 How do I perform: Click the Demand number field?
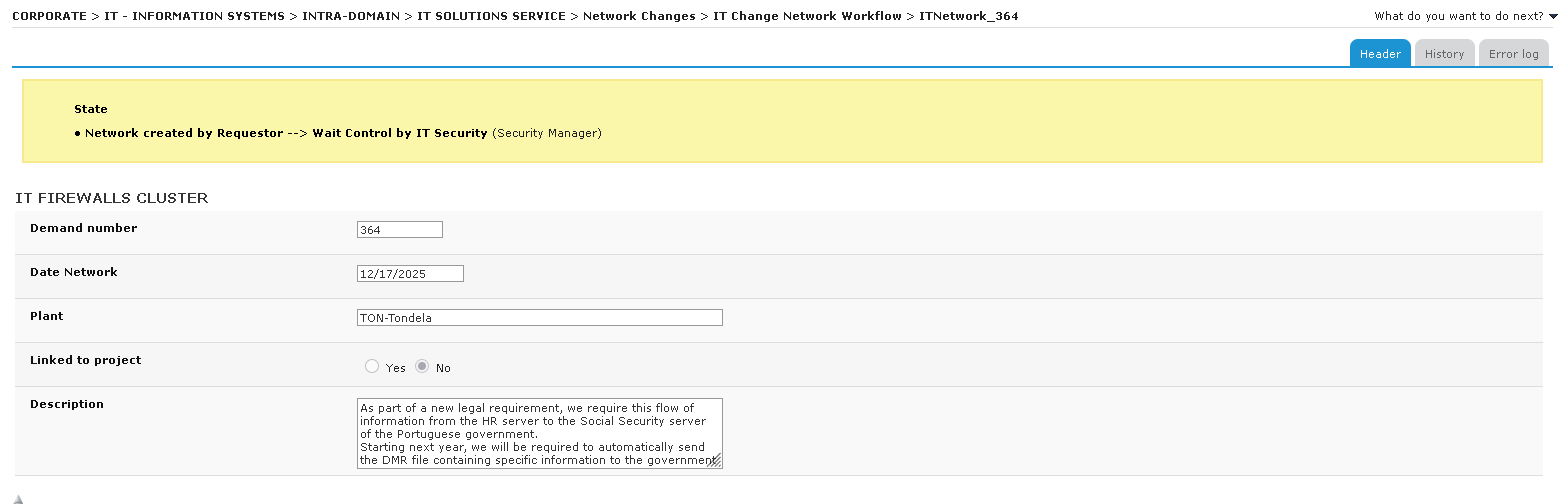(399, 230)
